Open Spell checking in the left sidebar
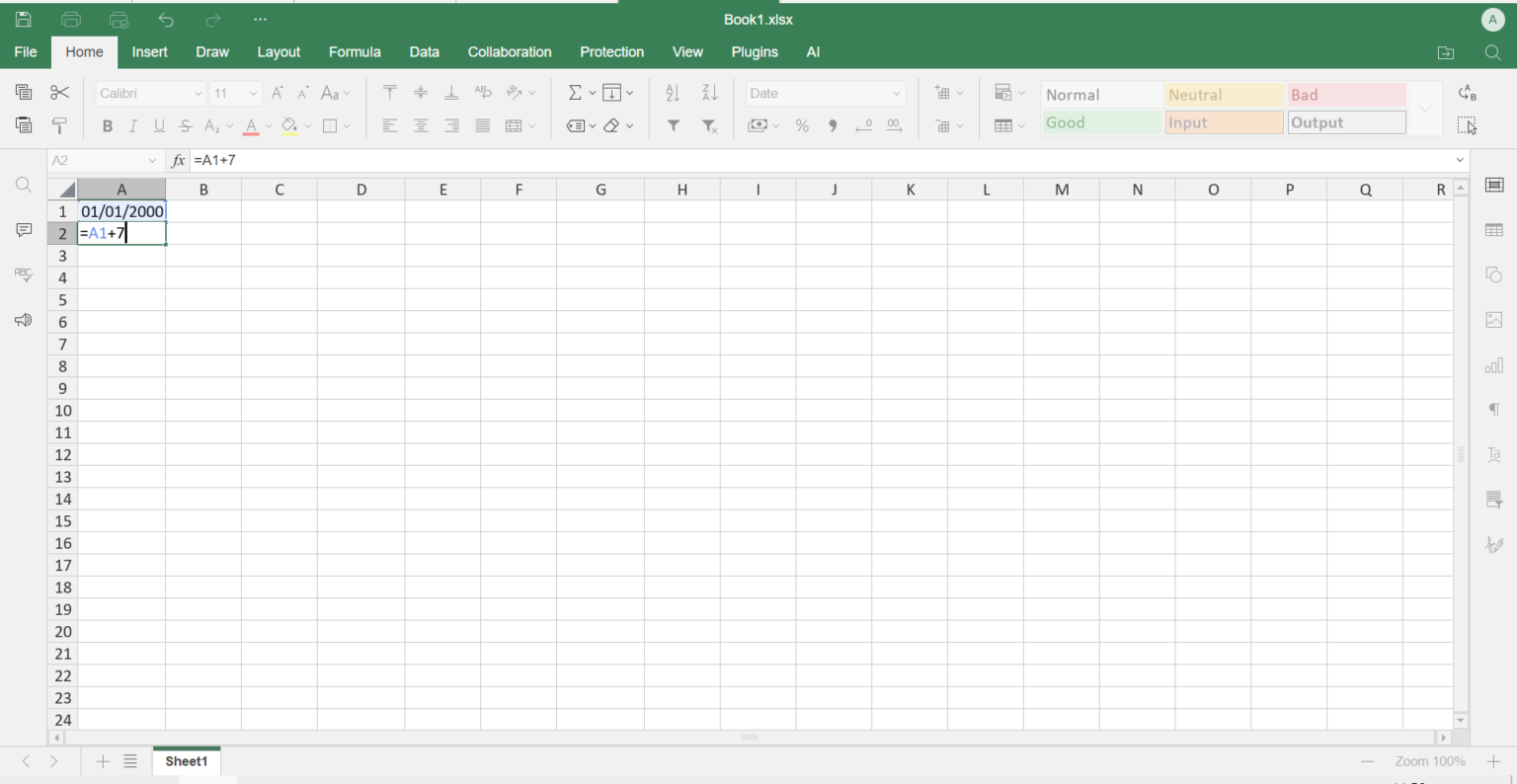The image size is (1517, 784). [23, 274]
